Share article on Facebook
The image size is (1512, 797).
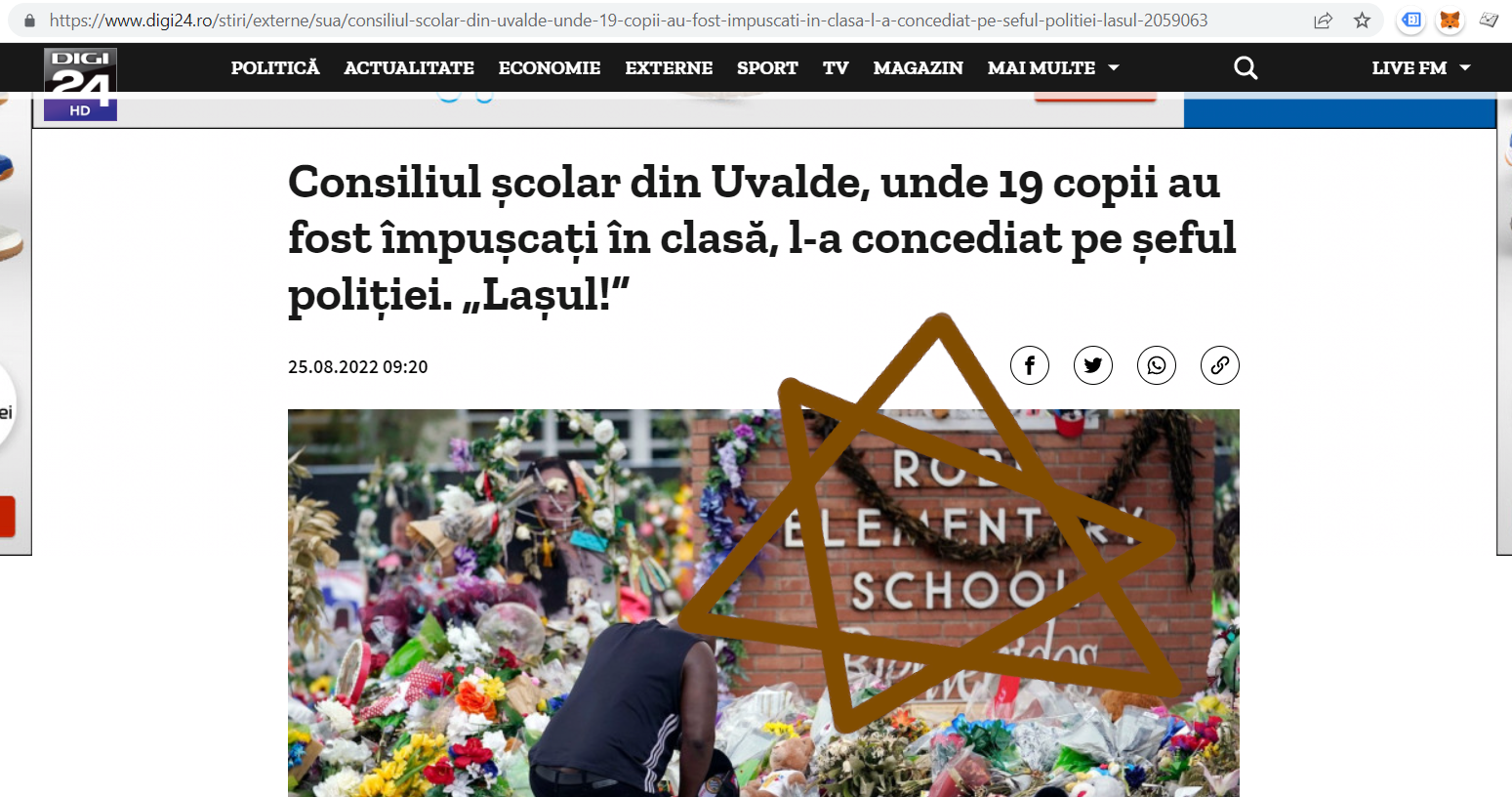point(1030,365)
